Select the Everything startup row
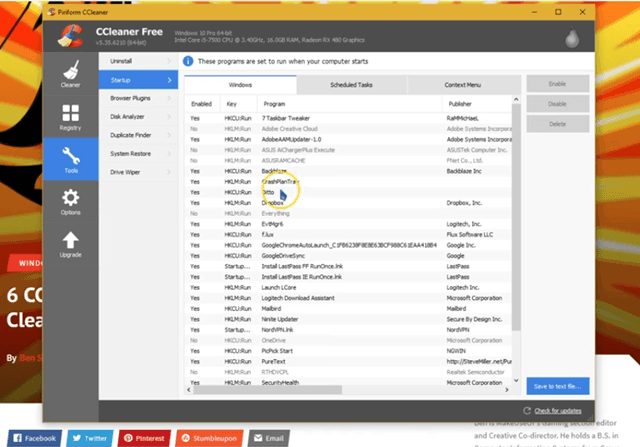Screen dimensions: 640x447 pos(349,213)
